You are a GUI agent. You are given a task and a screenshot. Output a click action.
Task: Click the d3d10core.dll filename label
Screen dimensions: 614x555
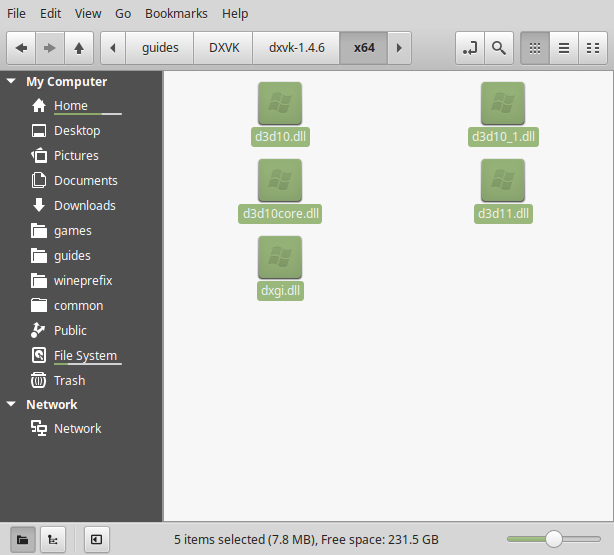tap(280, 214)
